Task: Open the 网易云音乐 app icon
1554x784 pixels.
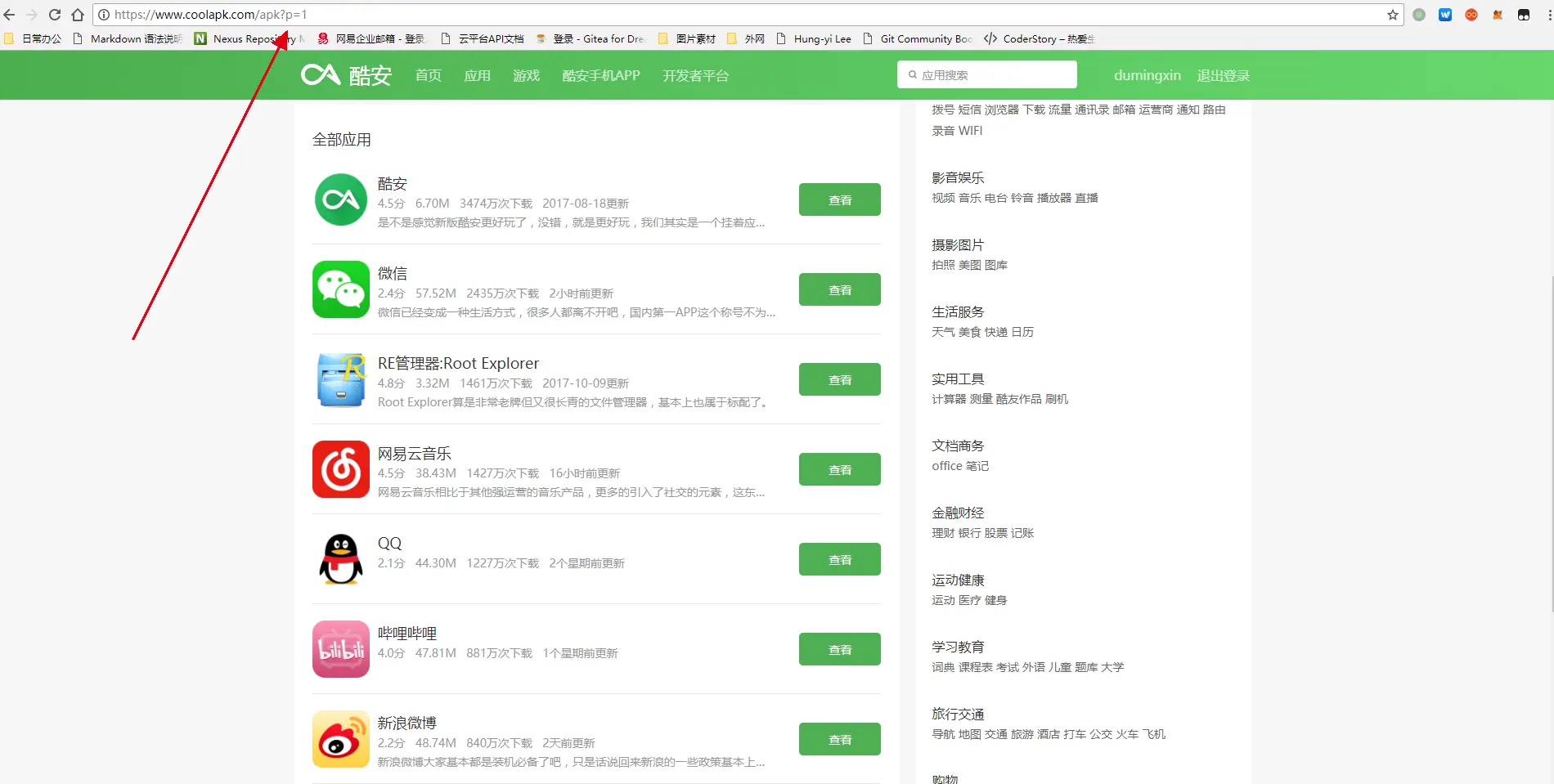Action: pos(341,469)
